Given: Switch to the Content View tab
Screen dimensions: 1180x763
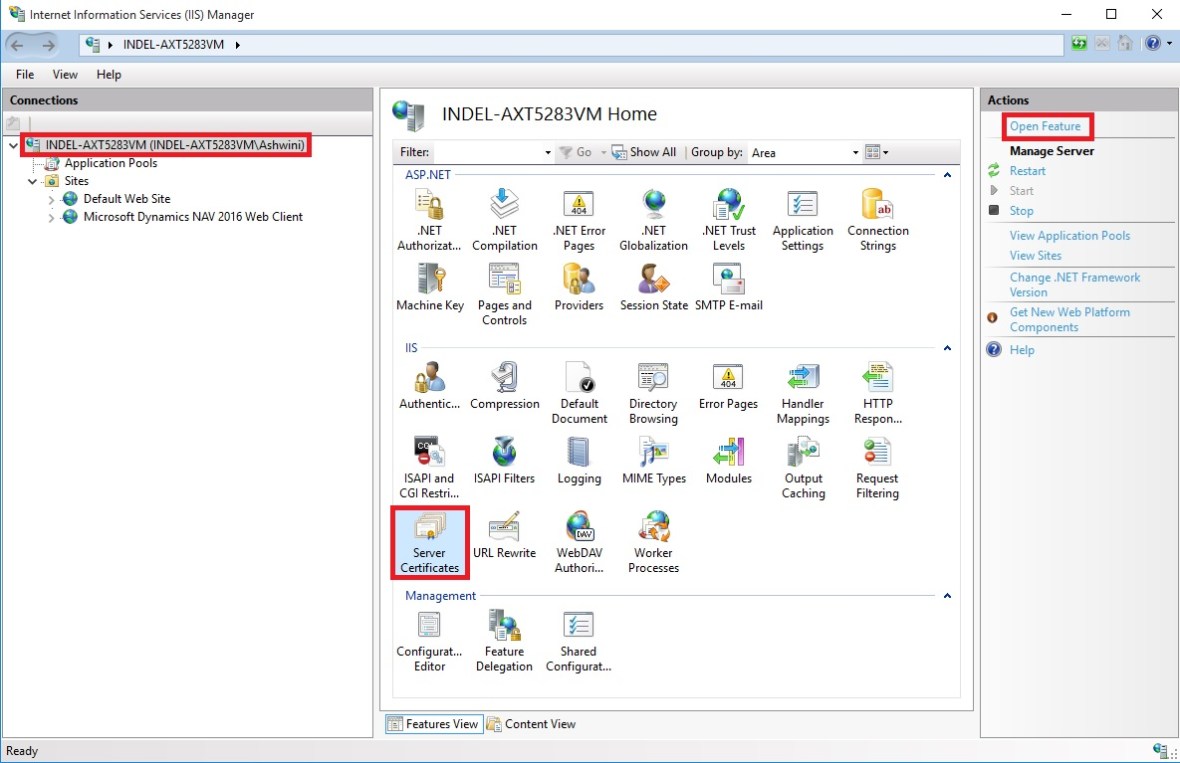Looking at the screenshot, I should (x=531, y=724).
